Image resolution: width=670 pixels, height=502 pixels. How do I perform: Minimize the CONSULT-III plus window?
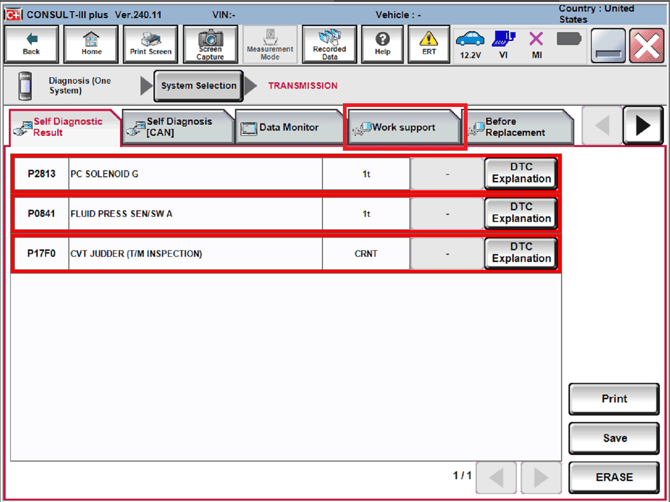608,46
